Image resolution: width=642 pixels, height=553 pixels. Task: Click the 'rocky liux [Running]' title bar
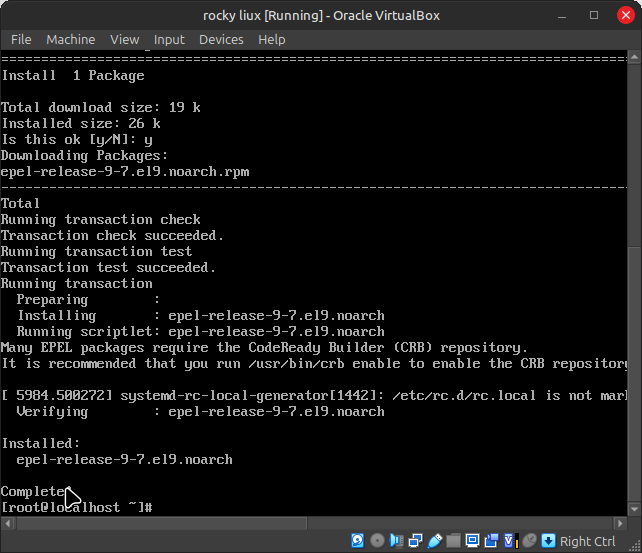coord(321,15)
